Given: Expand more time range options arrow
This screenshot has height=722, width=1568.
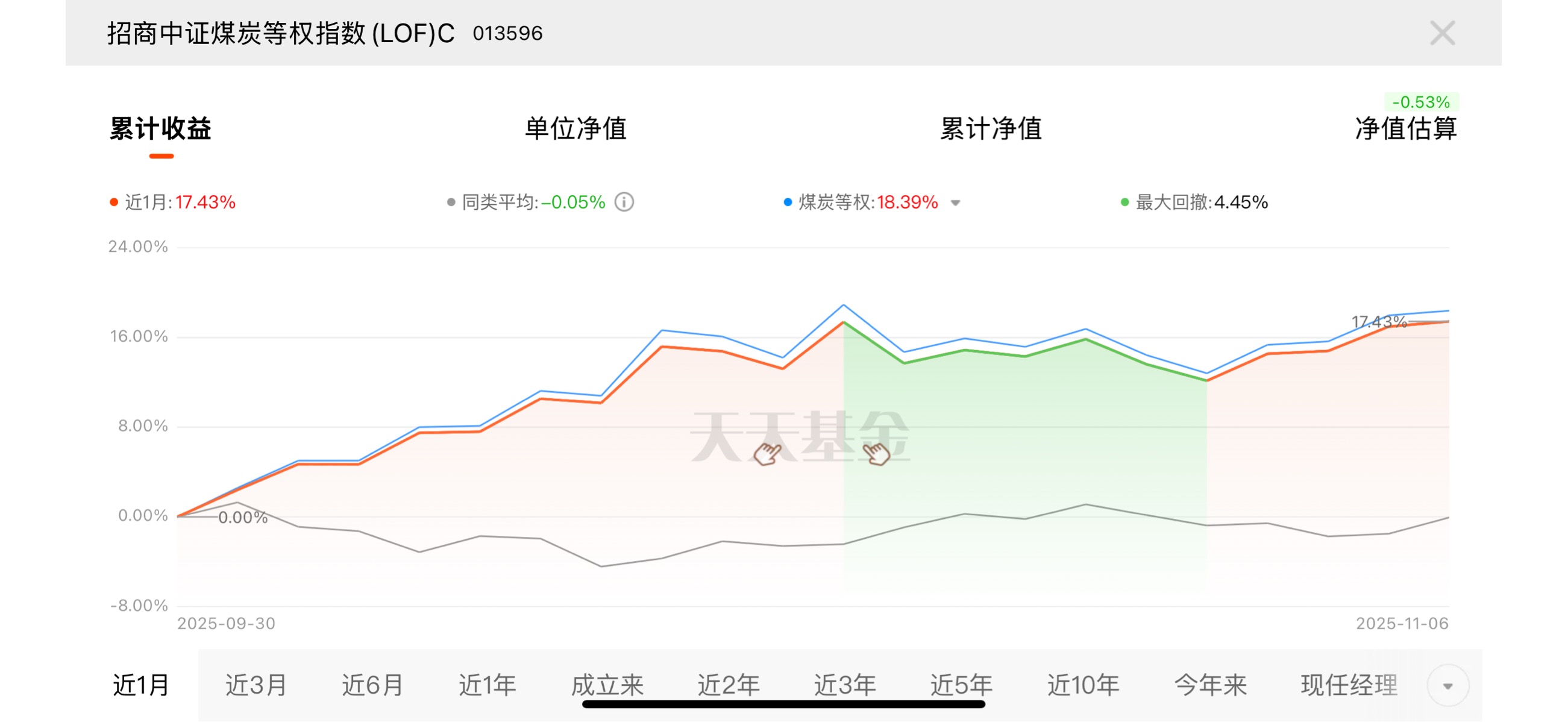Looking at the screenshot, I should click(1447, 685).
